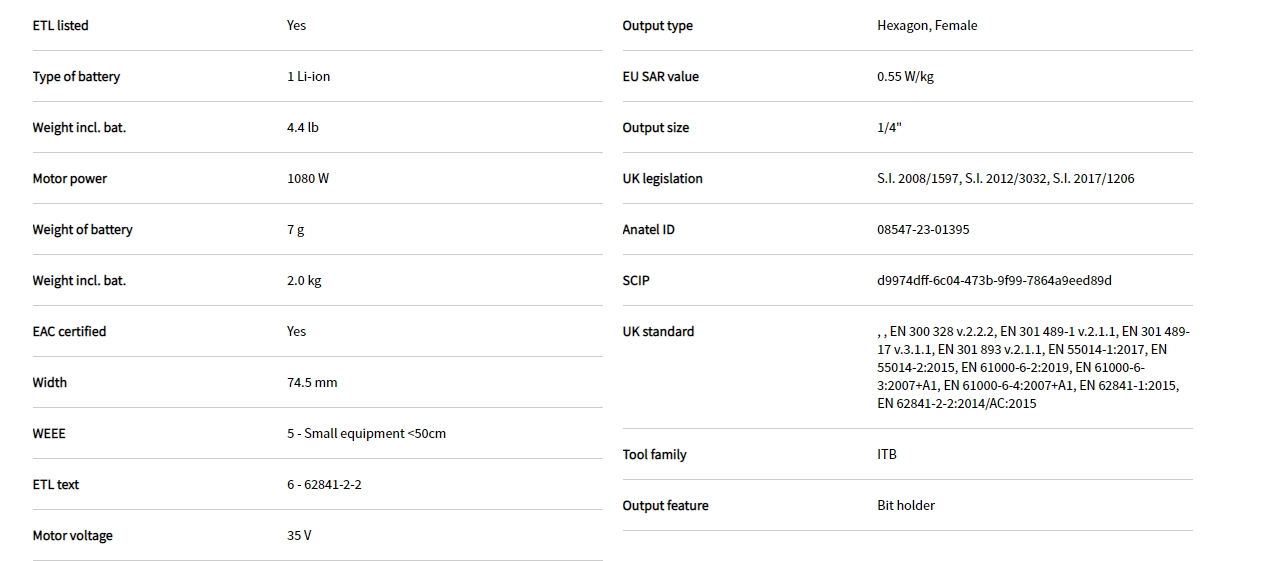This screenshot has height=561, width=1278.
Task: Click the Anatel ID number 08547-23-01395
Action: point(923,230)
